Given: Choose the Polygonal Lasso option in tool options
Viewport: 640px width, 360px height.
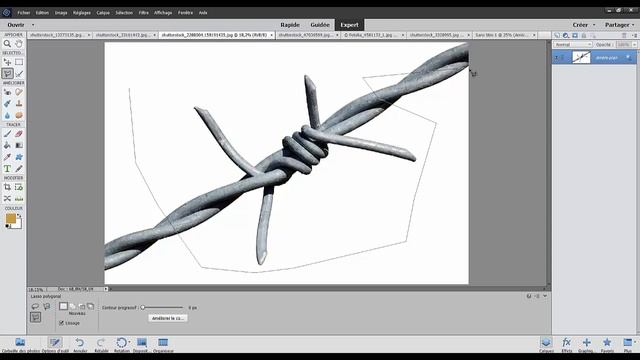Looking at the screenshot, I should click(x=36, y=317).
